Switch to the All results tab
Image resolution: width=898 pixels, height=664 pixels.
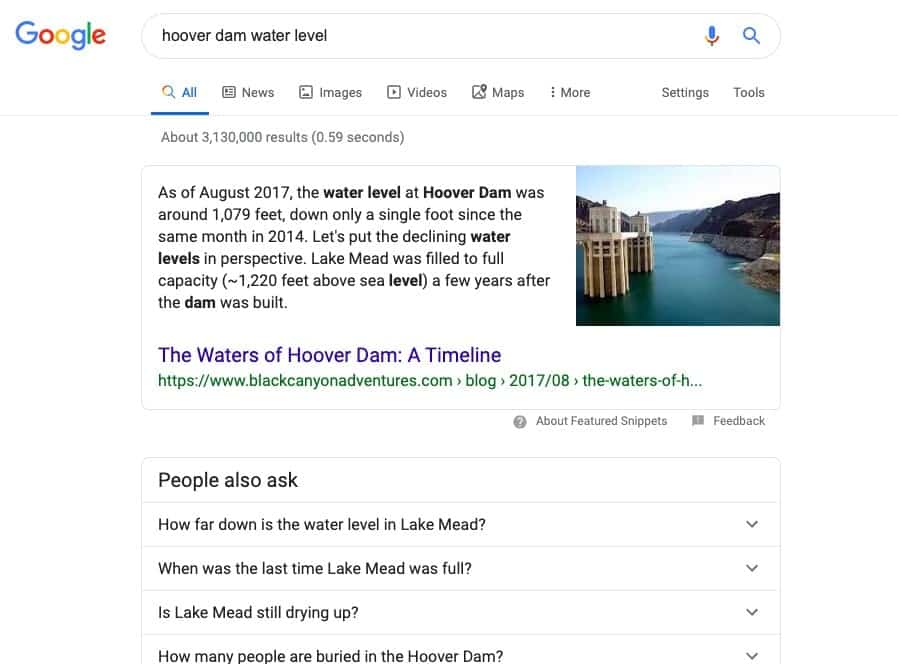179,92
